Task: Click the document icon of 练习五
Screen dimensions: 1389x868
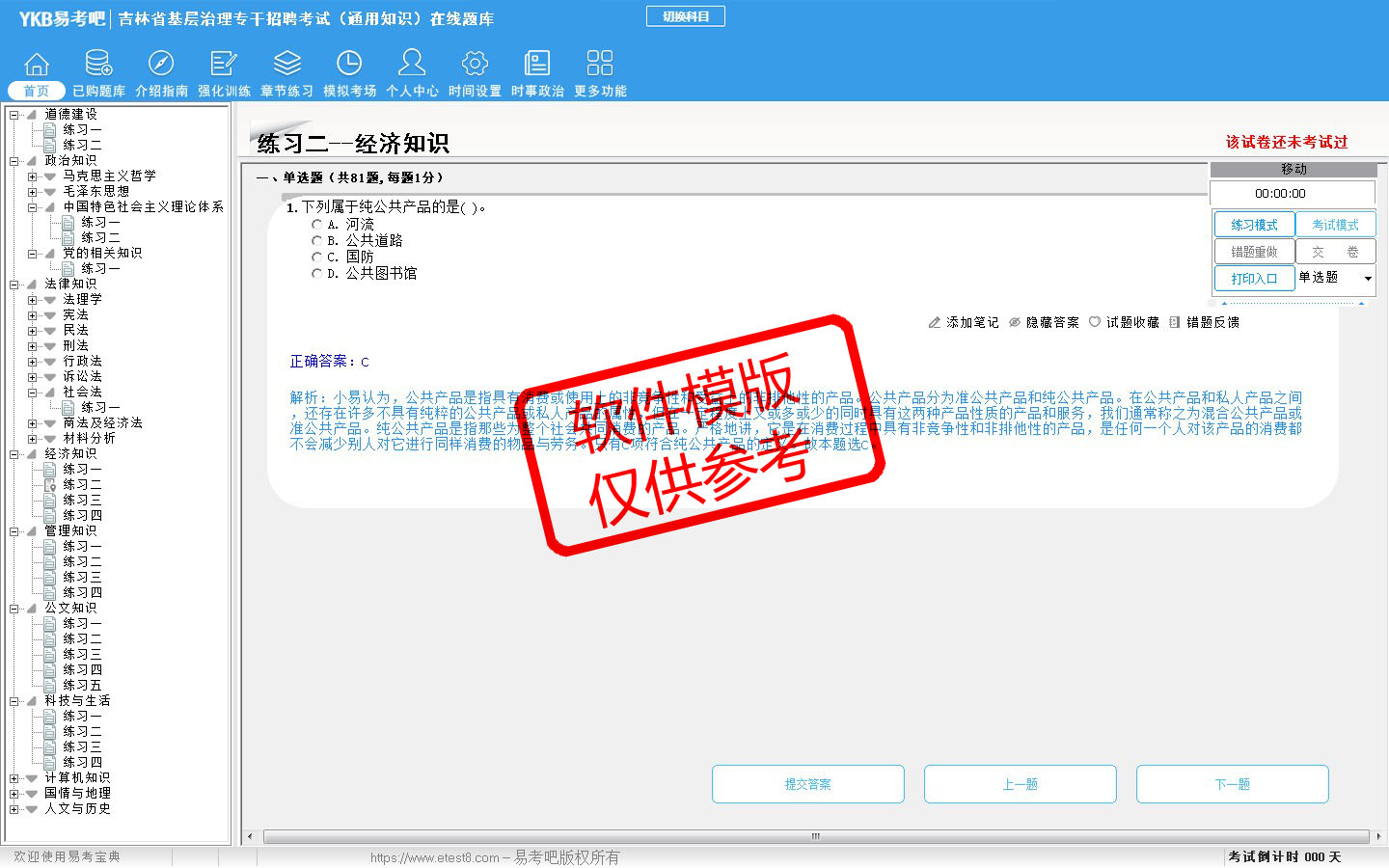Action: click(50, 685)
